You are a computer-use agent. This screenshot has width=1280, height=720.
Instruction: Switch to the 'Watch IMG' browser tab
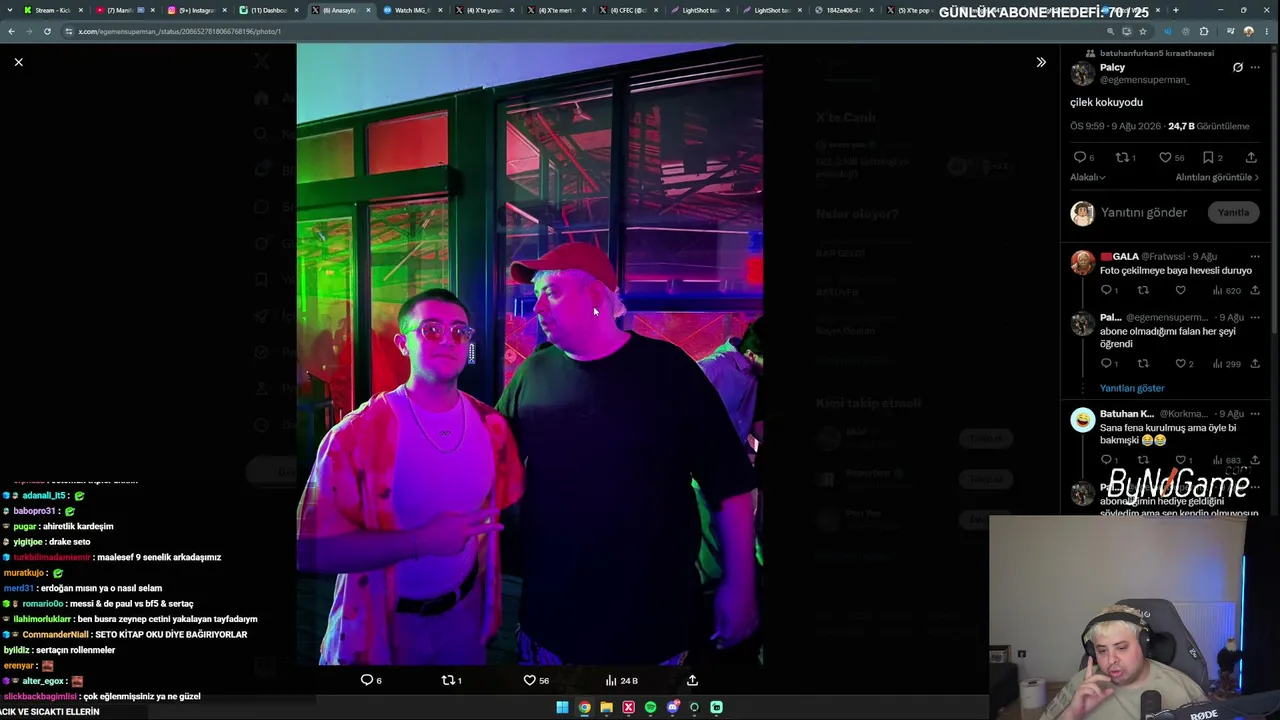pos(411,10)
